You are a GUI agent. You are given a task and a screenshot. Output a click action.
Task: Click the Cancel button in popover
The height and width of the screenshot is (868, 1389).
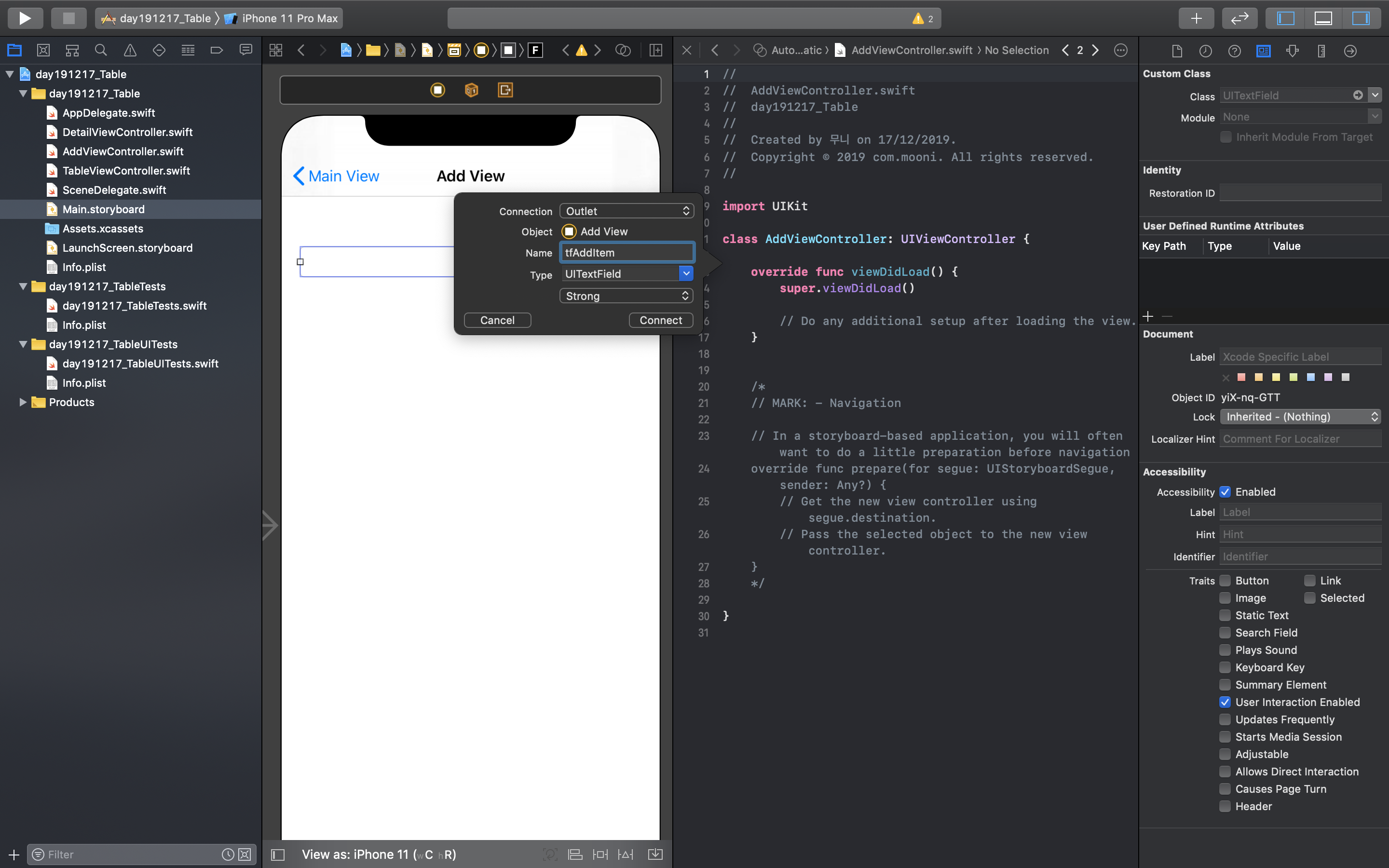497,320
